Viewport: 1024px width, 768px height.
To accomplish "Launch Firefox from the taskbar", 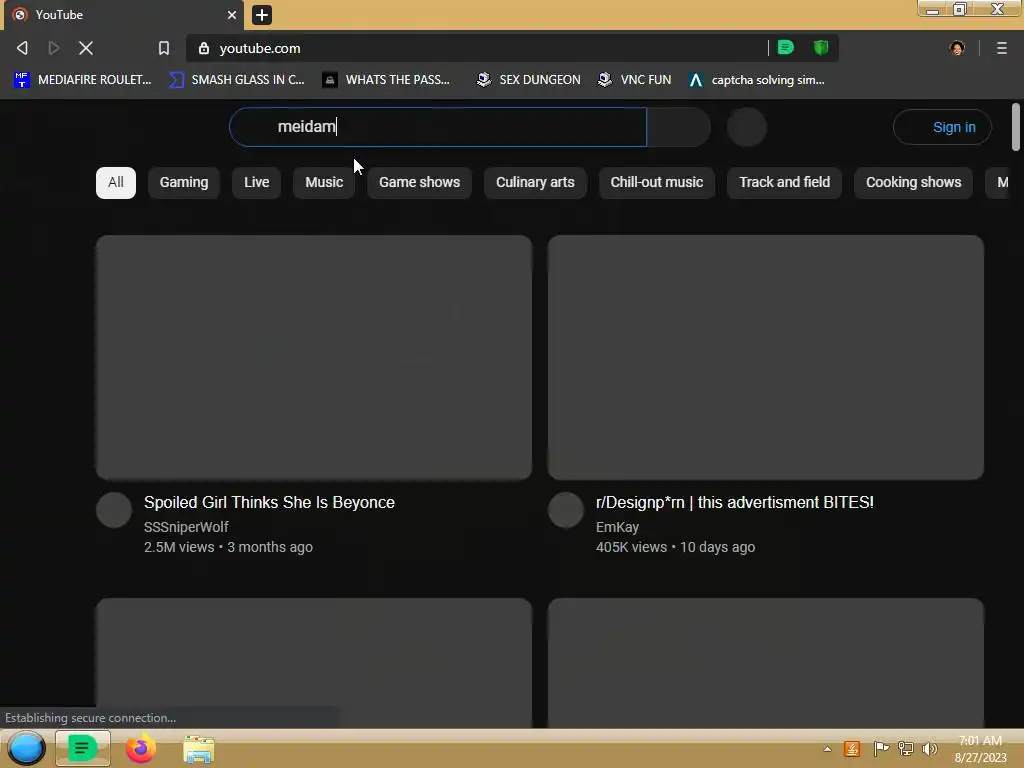I will [x=140, y=748].
